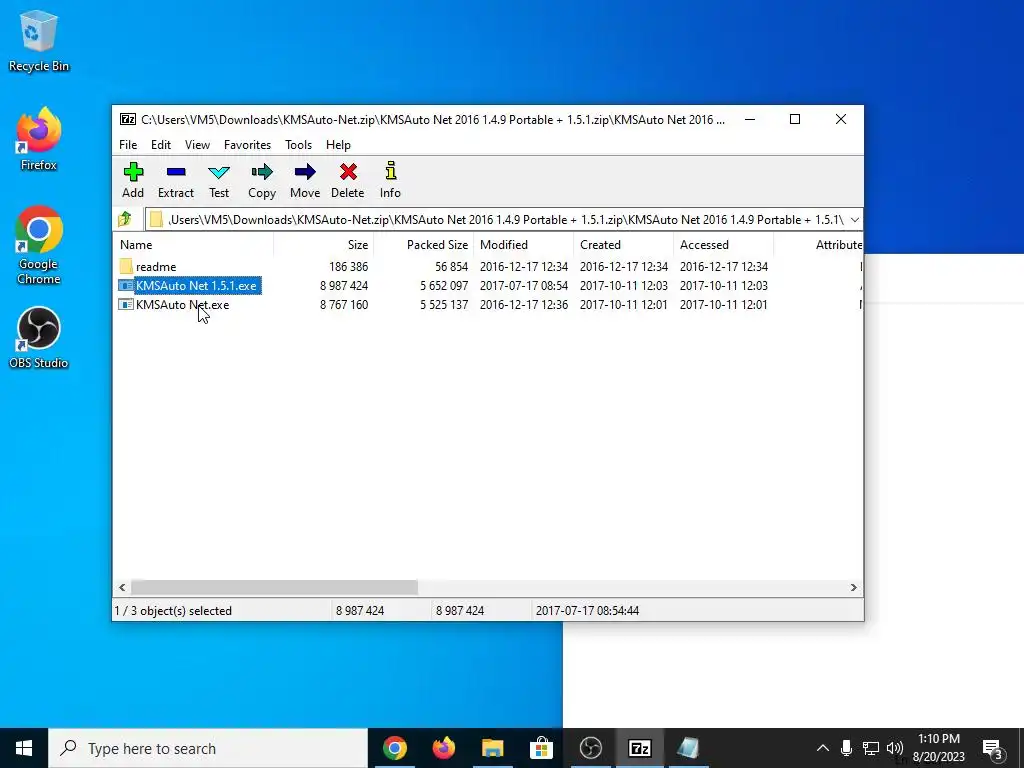1024x768 pixels.
Task: Sort by the Size column header
Action: point(323,245)
